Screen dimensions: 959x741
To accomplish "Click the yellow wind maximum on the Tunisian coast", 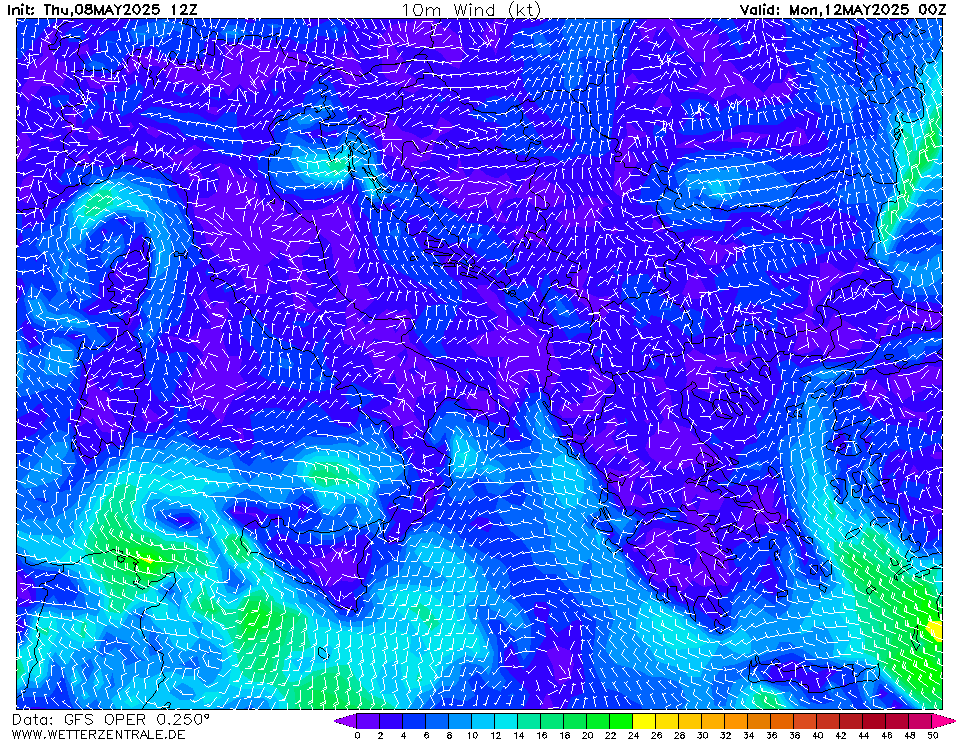I will [147, 559].
